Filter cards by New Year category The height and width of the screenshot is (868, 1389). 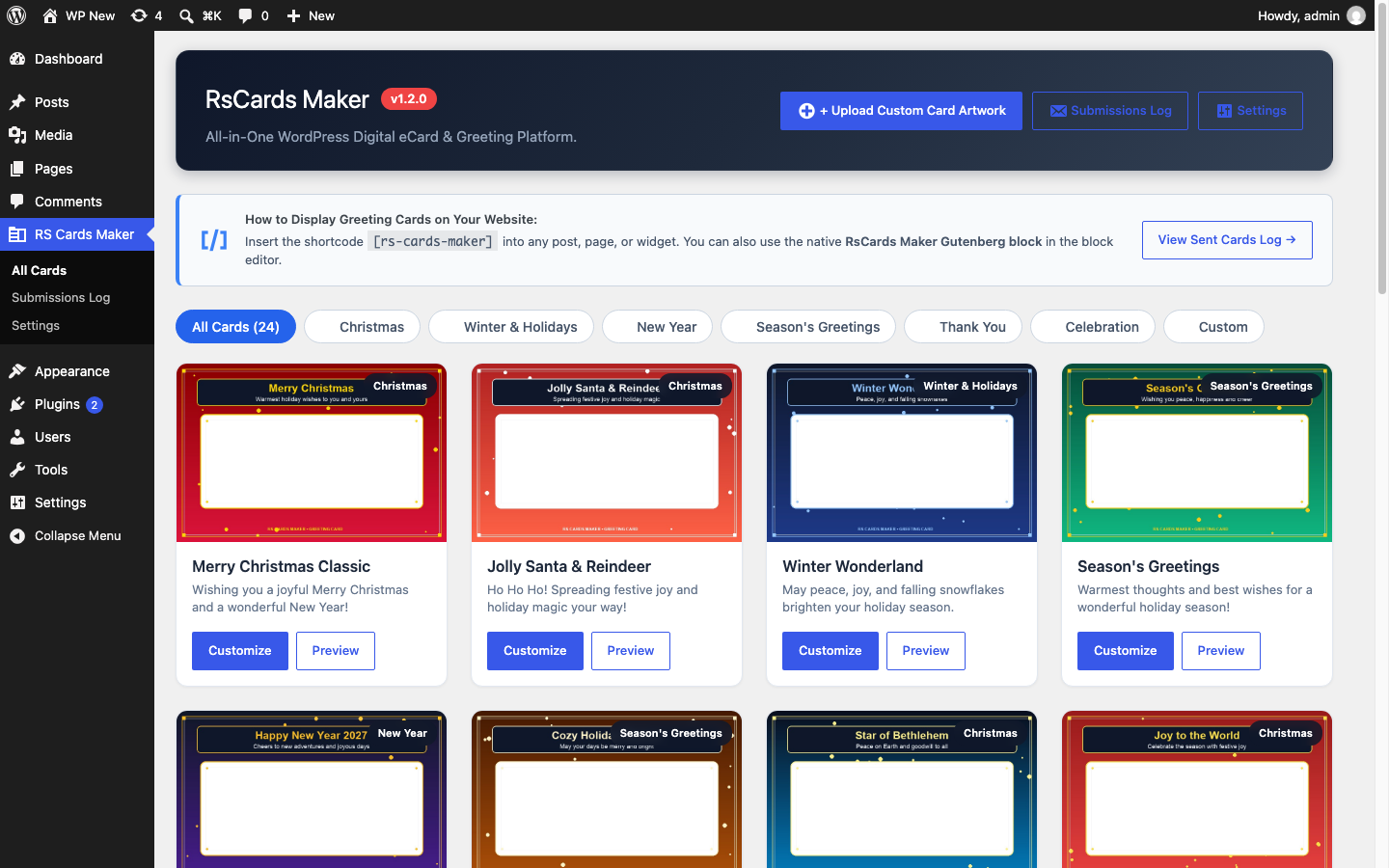tap(657, 327)
